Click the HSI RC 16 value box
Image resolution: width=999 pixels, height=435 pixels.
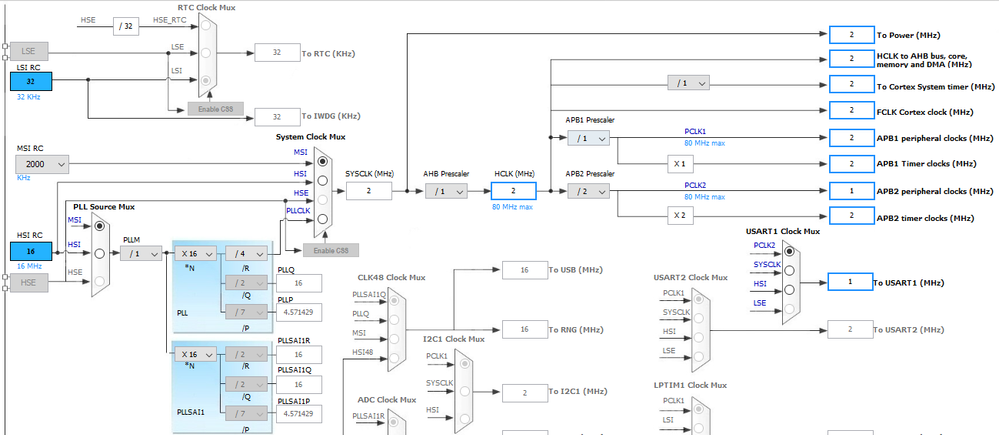click(31, 252)
